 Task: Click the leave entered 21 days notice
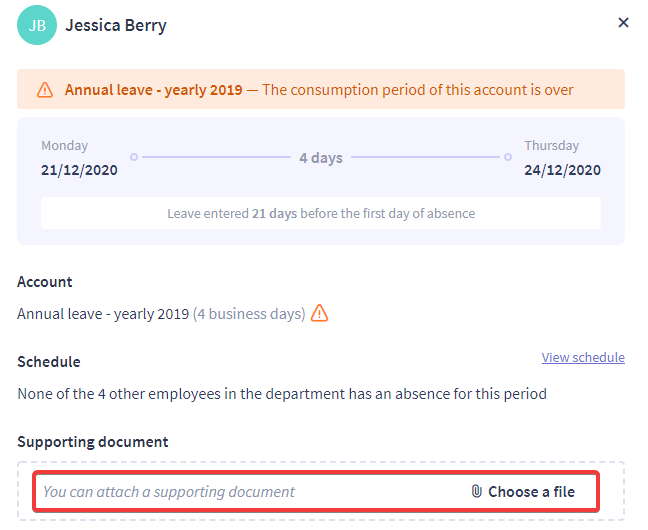point(321,213)
